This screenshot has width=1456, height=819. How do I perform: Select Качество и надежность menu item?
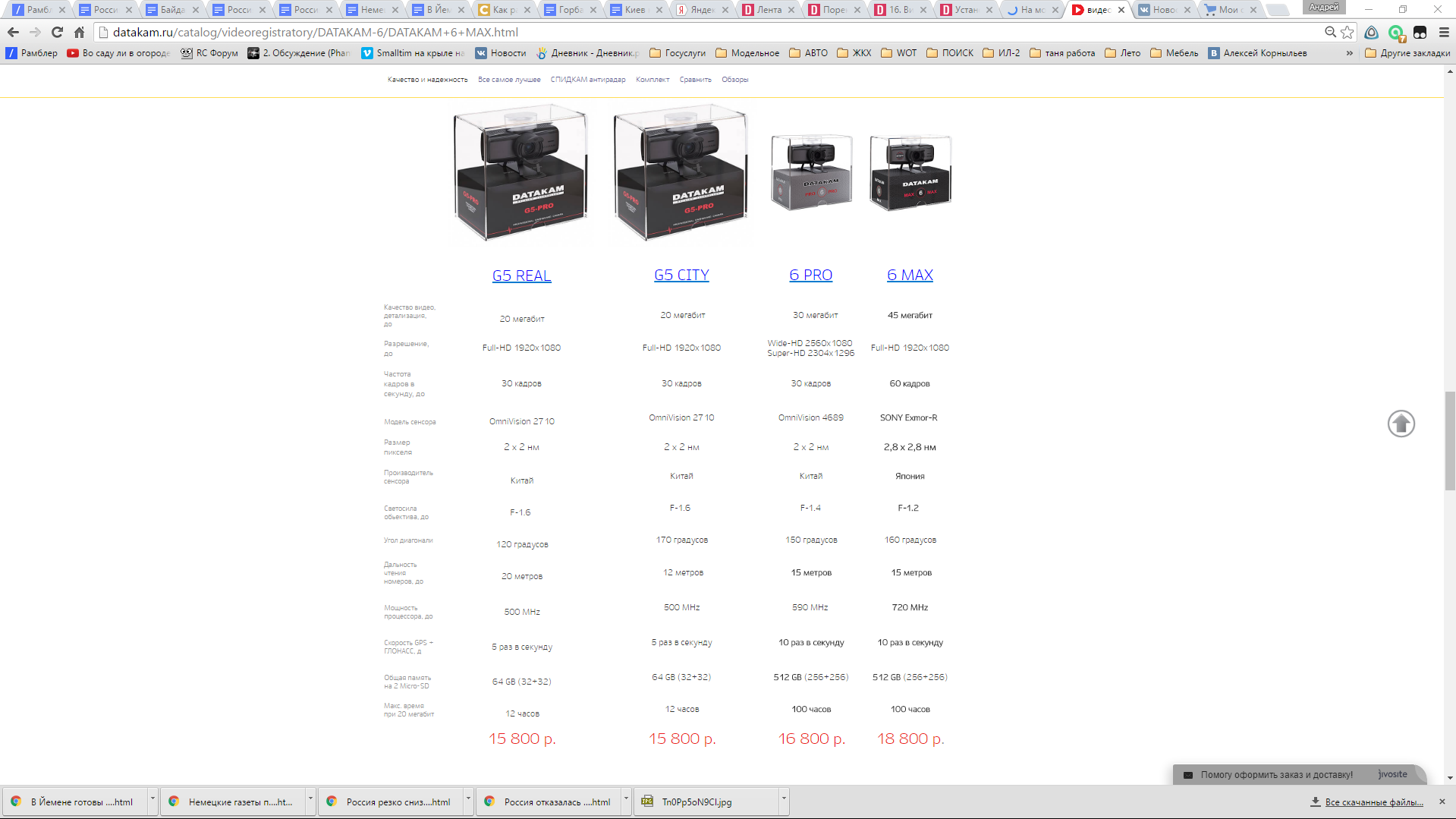427,80
